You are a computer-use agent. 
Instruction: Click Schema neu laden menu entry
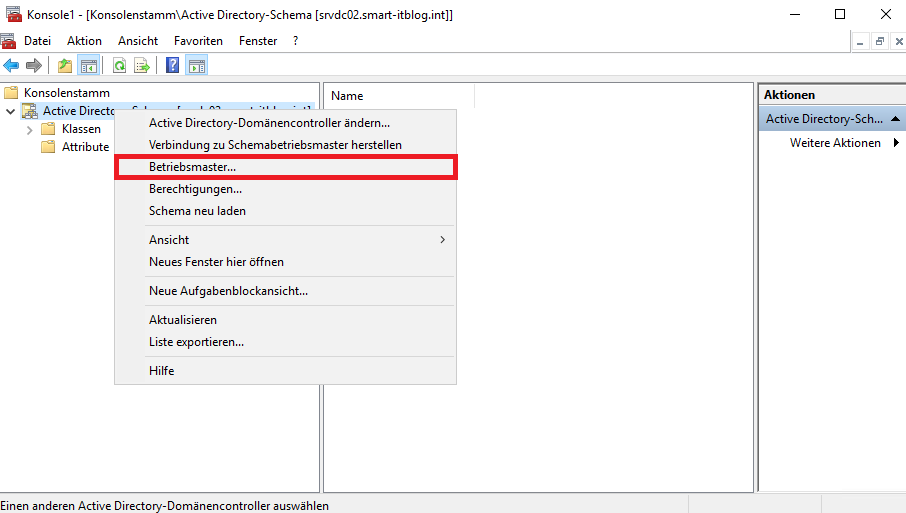coord(197,211)
